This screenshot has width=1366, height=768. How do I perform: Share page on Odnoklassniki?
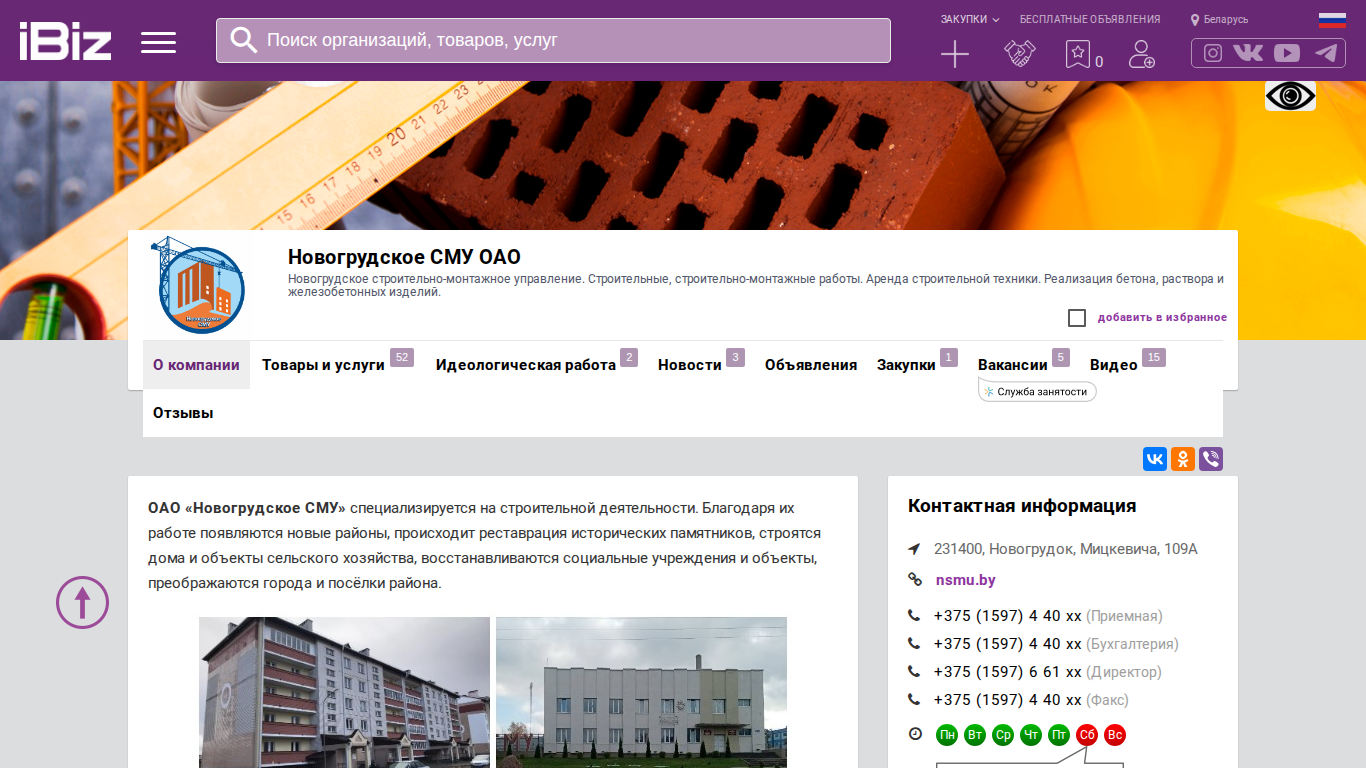click(x=1183, y=459)
